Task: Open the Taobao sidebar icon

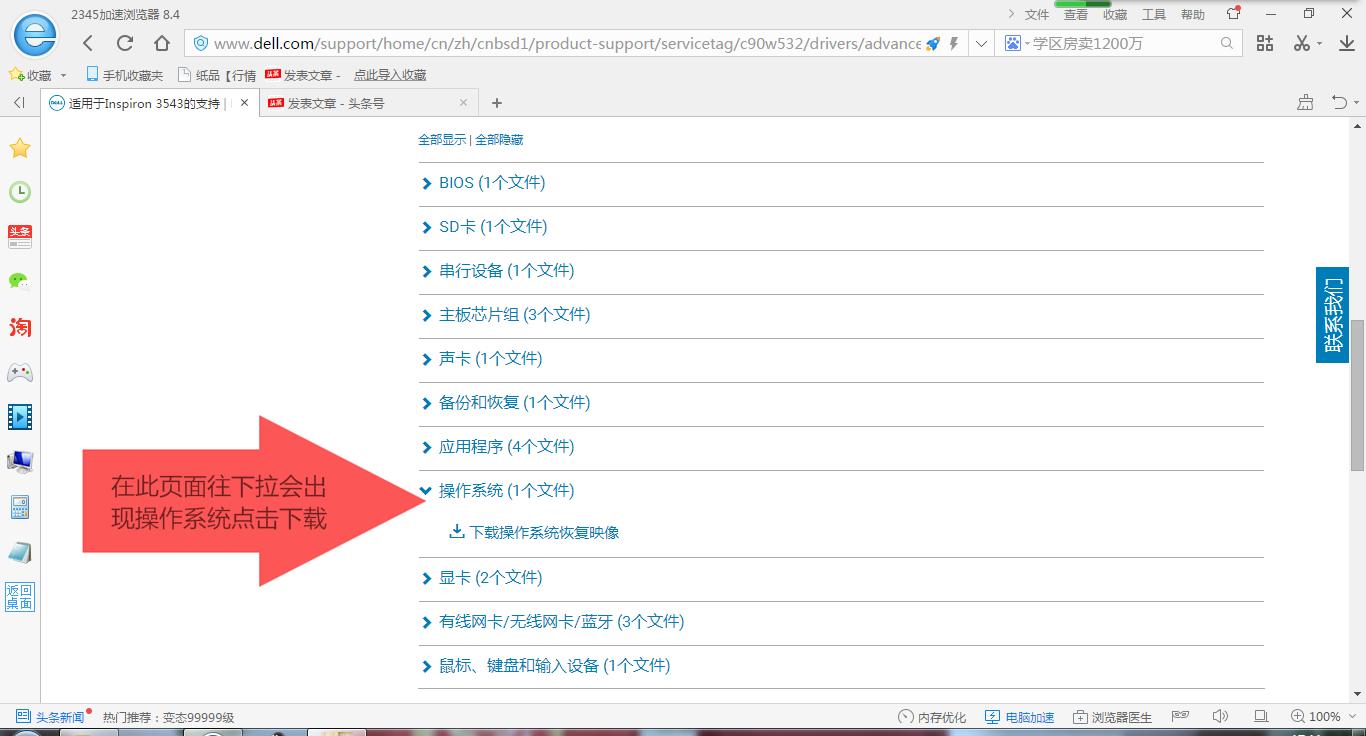Action: (x=20, y=327)
